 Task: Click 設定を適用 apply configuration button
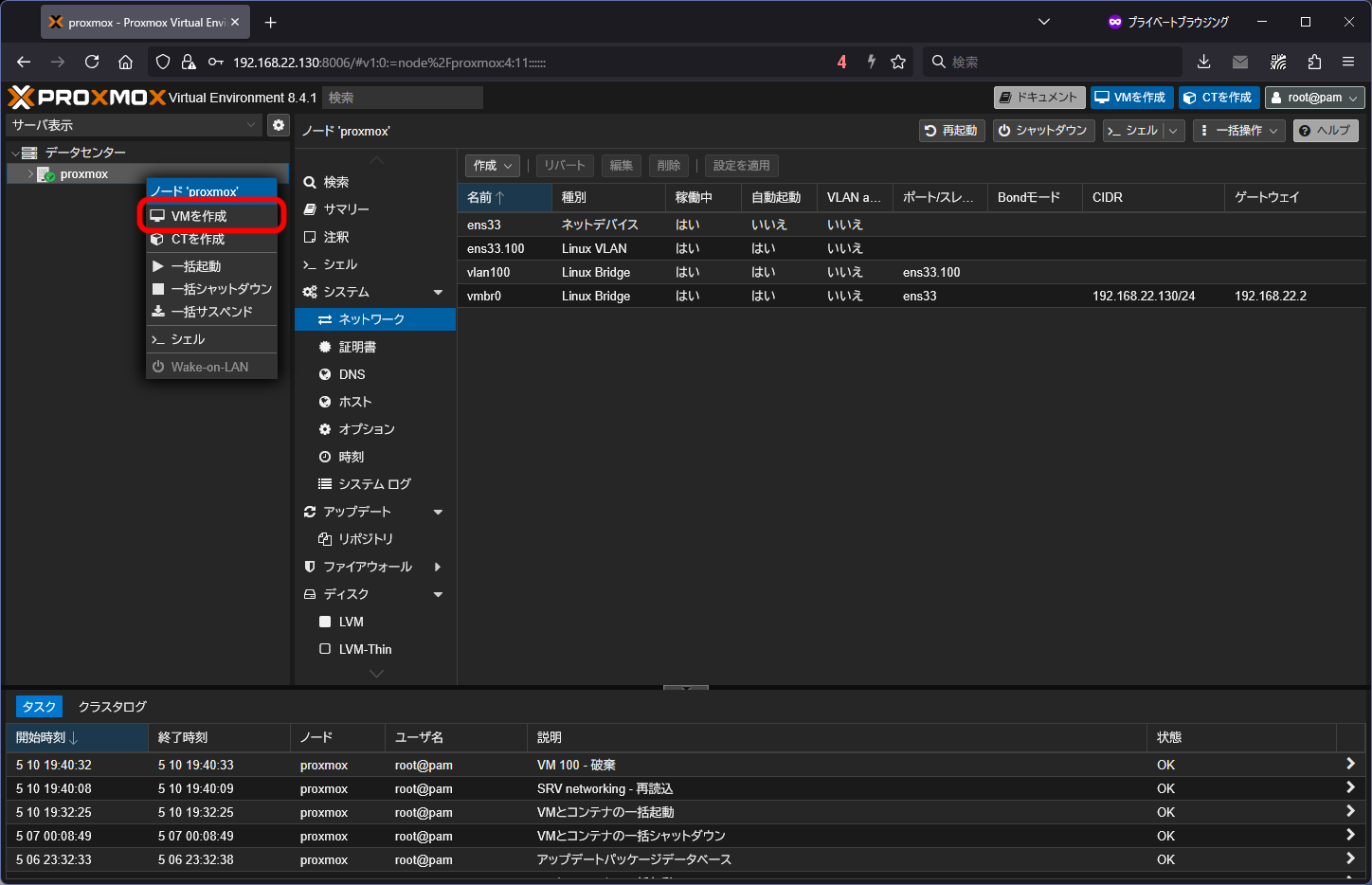[x=741, y=166]
